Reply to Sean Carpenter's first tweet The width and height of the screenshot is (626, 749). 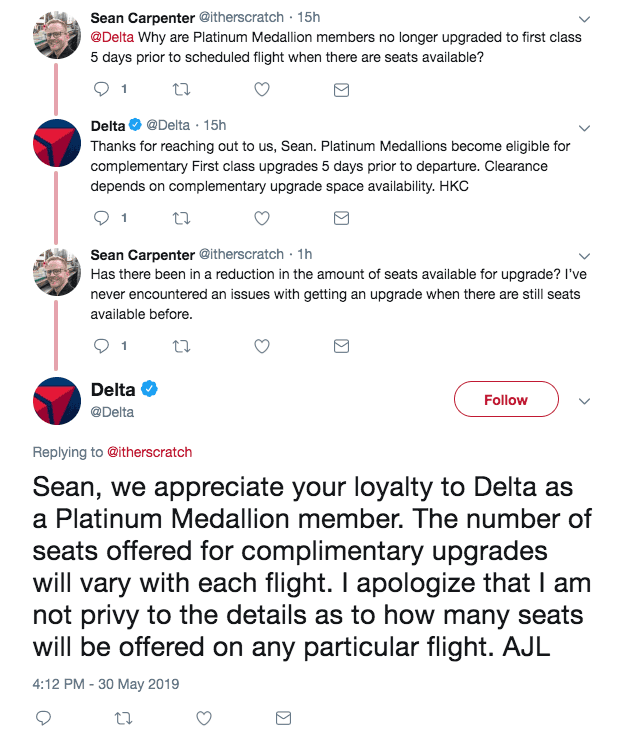[99, 90]
